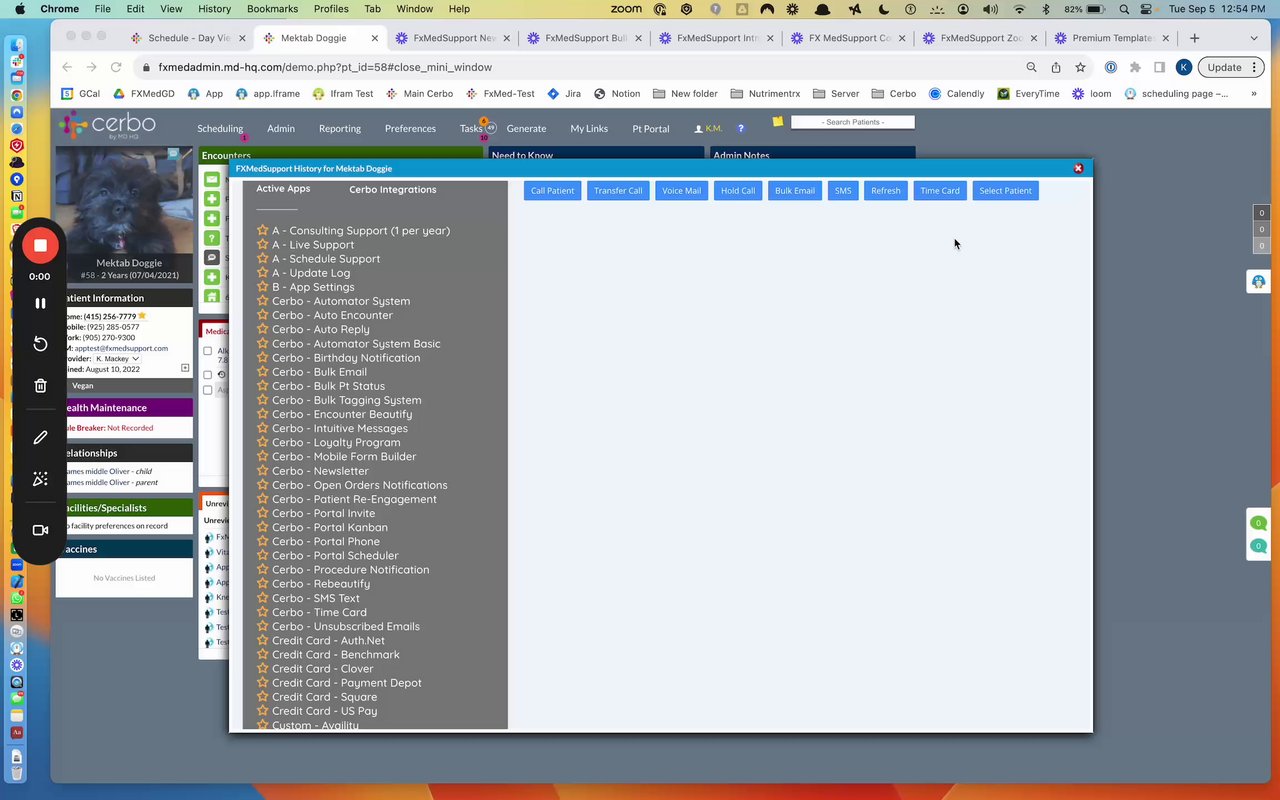
Task: Click the Hold Call button
Action: tap(738, 190)
